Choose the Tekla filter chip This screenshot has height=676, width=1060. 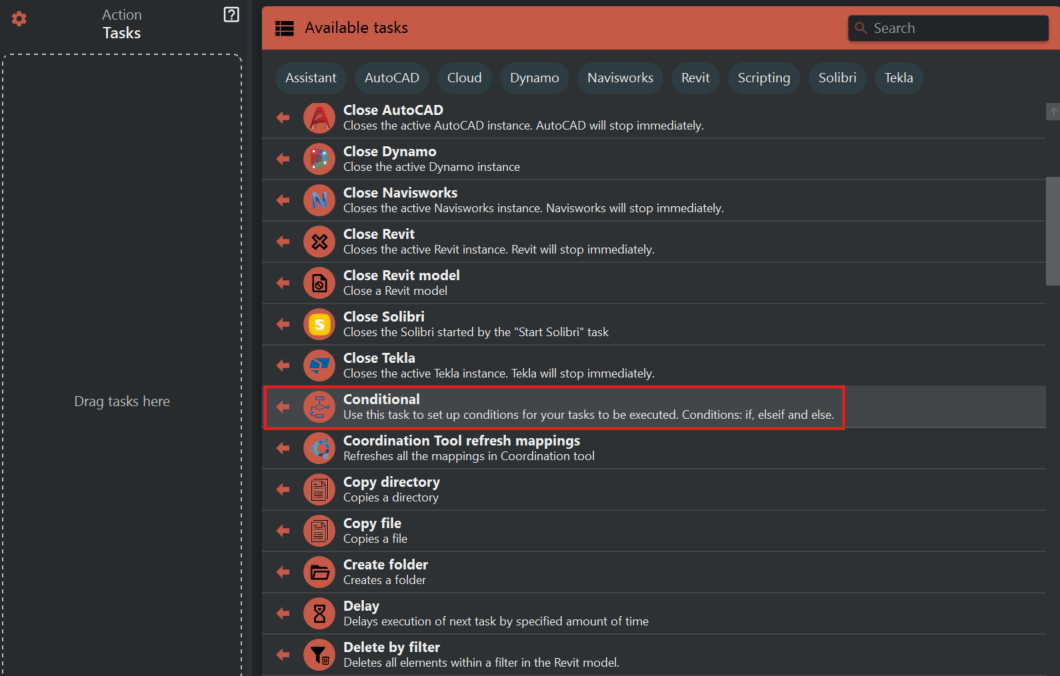[898, 78]
